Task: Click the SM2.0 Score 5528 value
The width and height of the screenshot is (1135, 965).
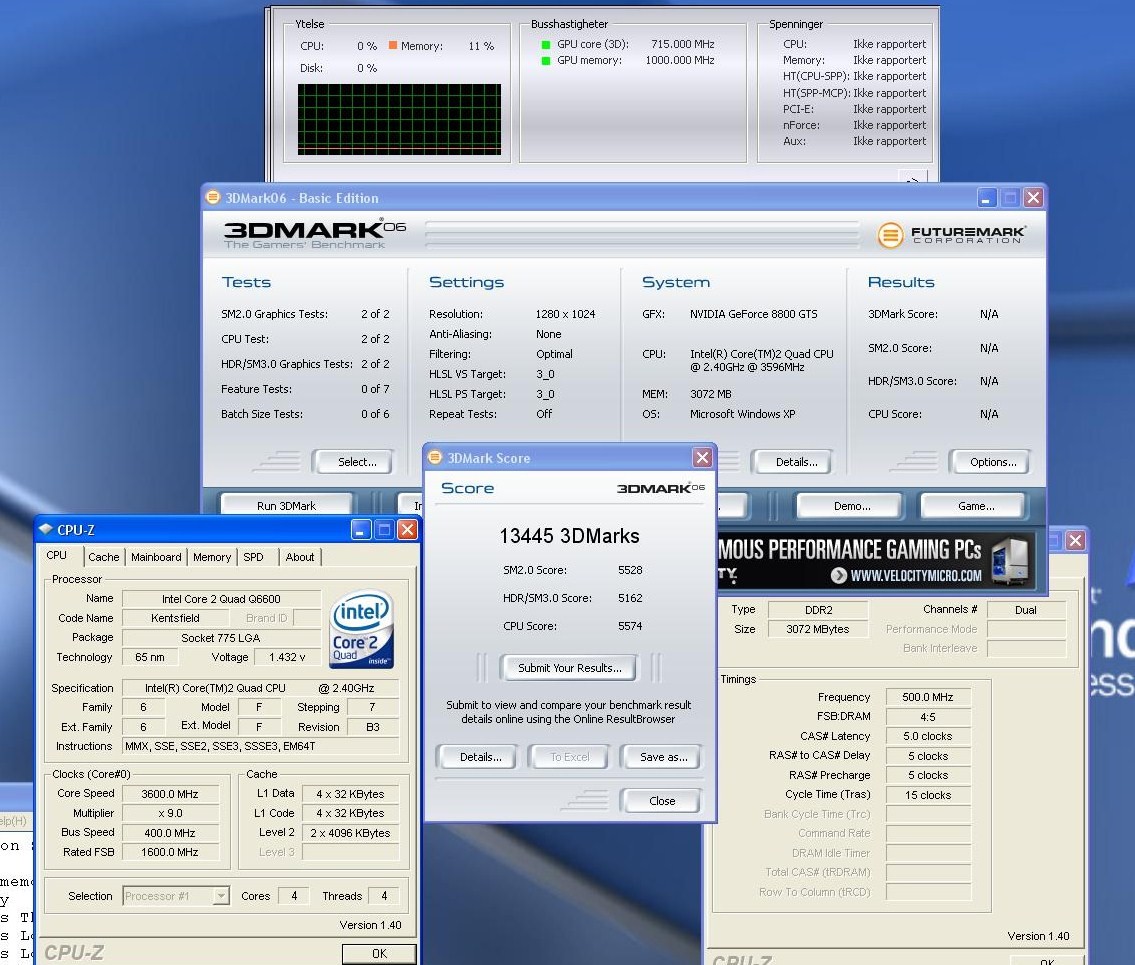Action: 630,570
